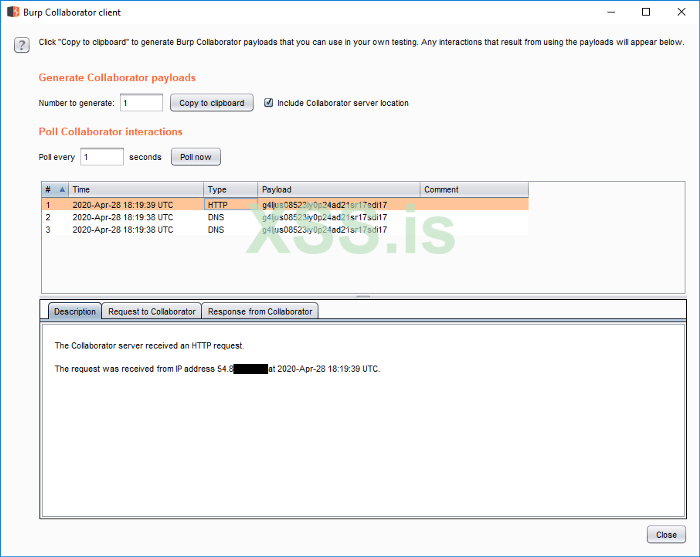Click the sort arrow in the # column header

[x=62, y=189]
